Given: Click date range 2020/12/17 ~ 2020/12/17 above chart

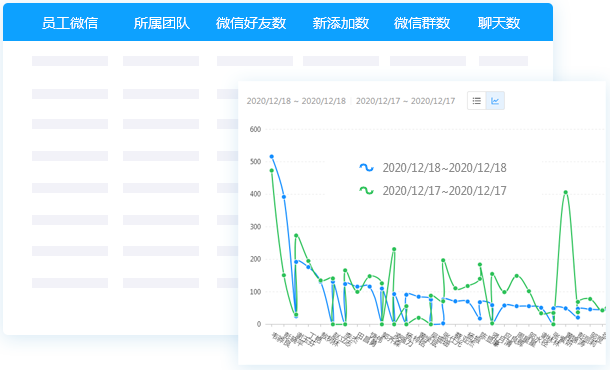Looking at the screenshot, I should tap(405, 101).
